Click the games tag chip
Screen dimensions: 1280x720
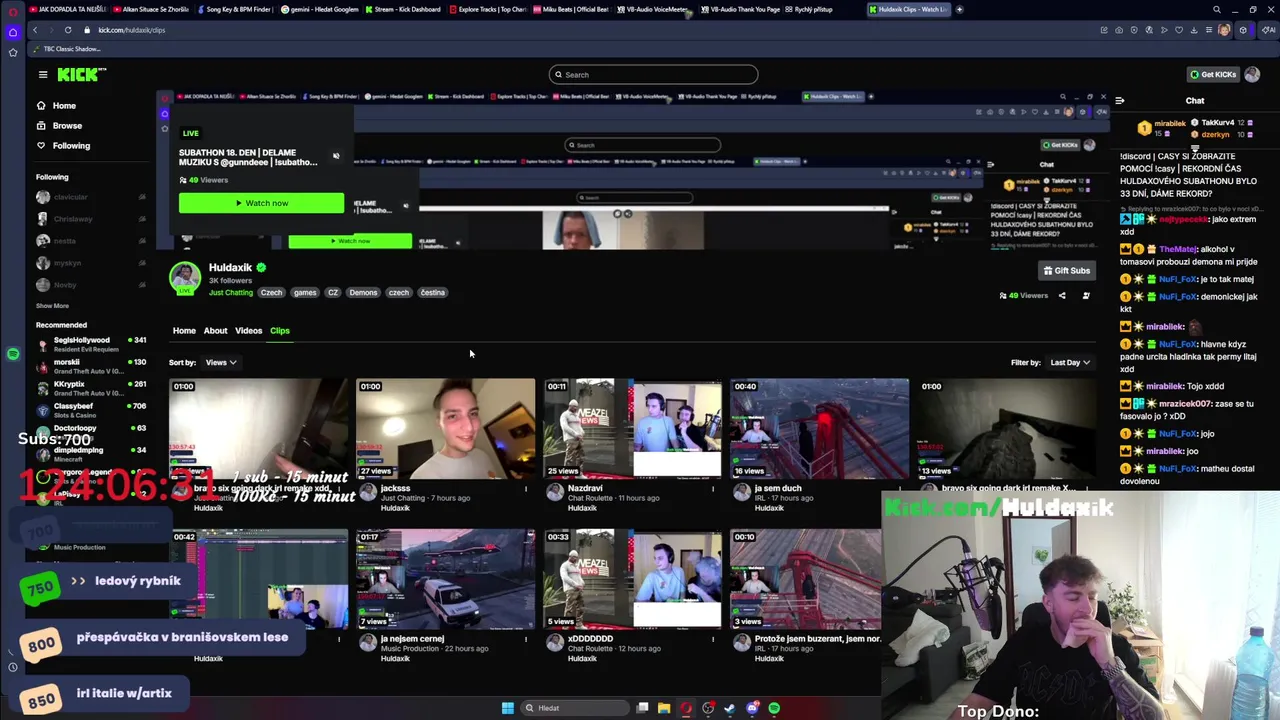pos(305,292)
